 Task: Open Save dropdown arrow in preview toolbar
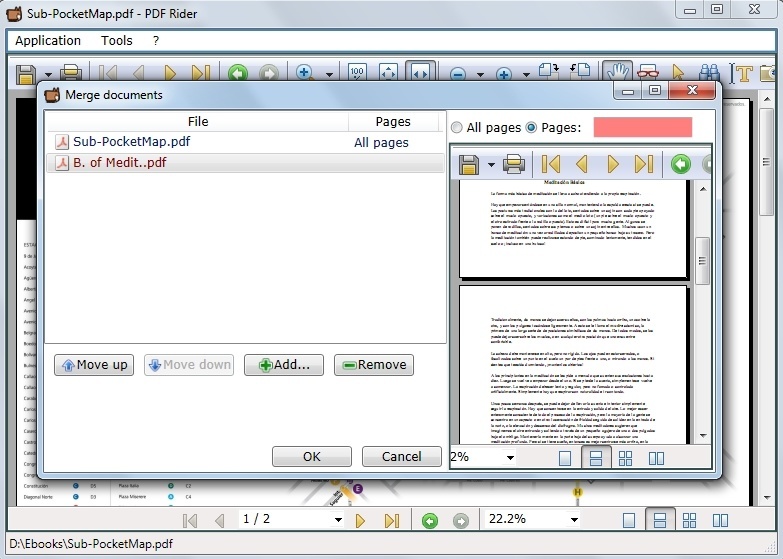pyautogui.click(x=491, y=165)
